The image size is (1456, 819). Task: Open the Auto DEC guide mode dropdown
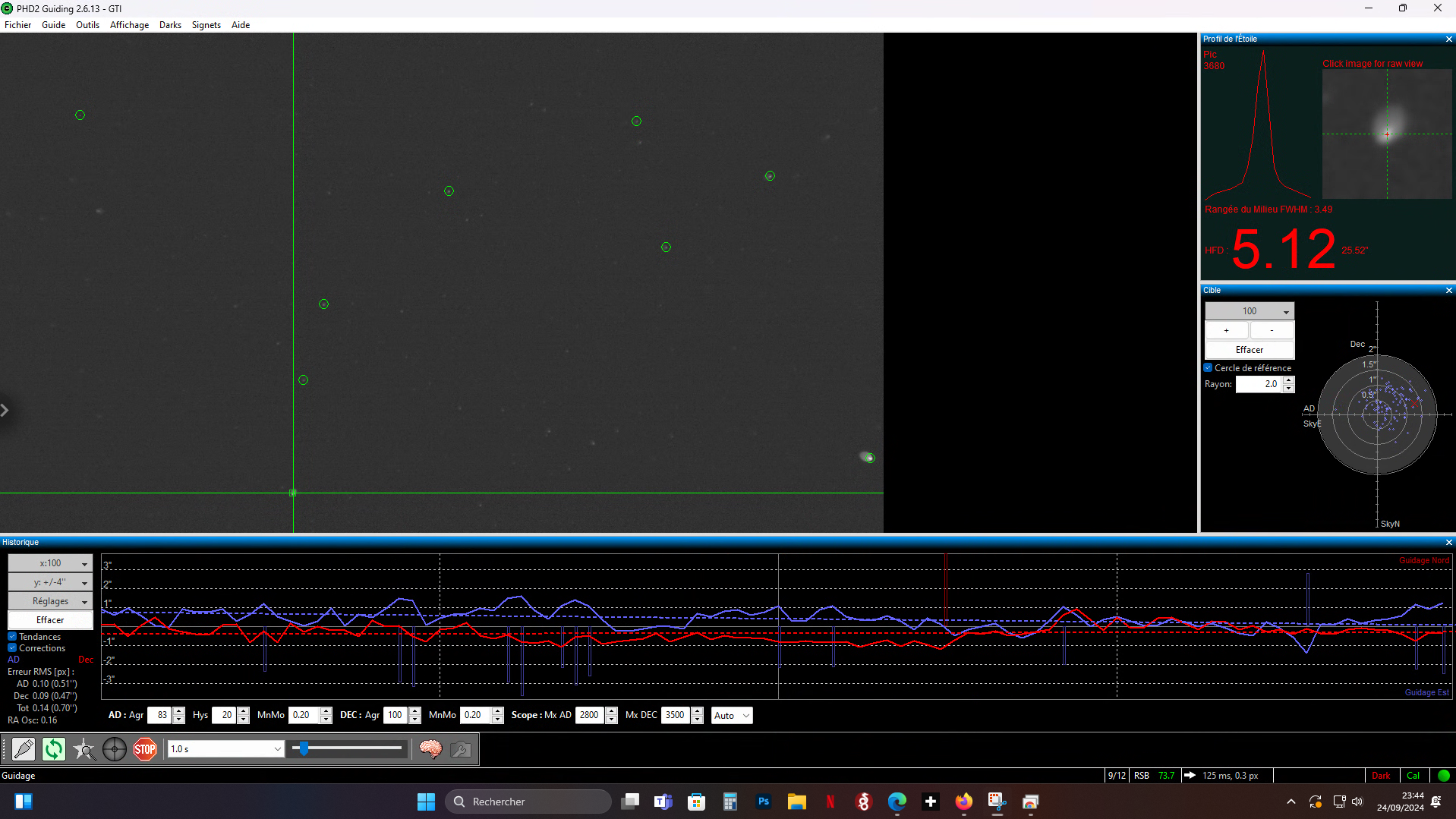coord(732,716)
